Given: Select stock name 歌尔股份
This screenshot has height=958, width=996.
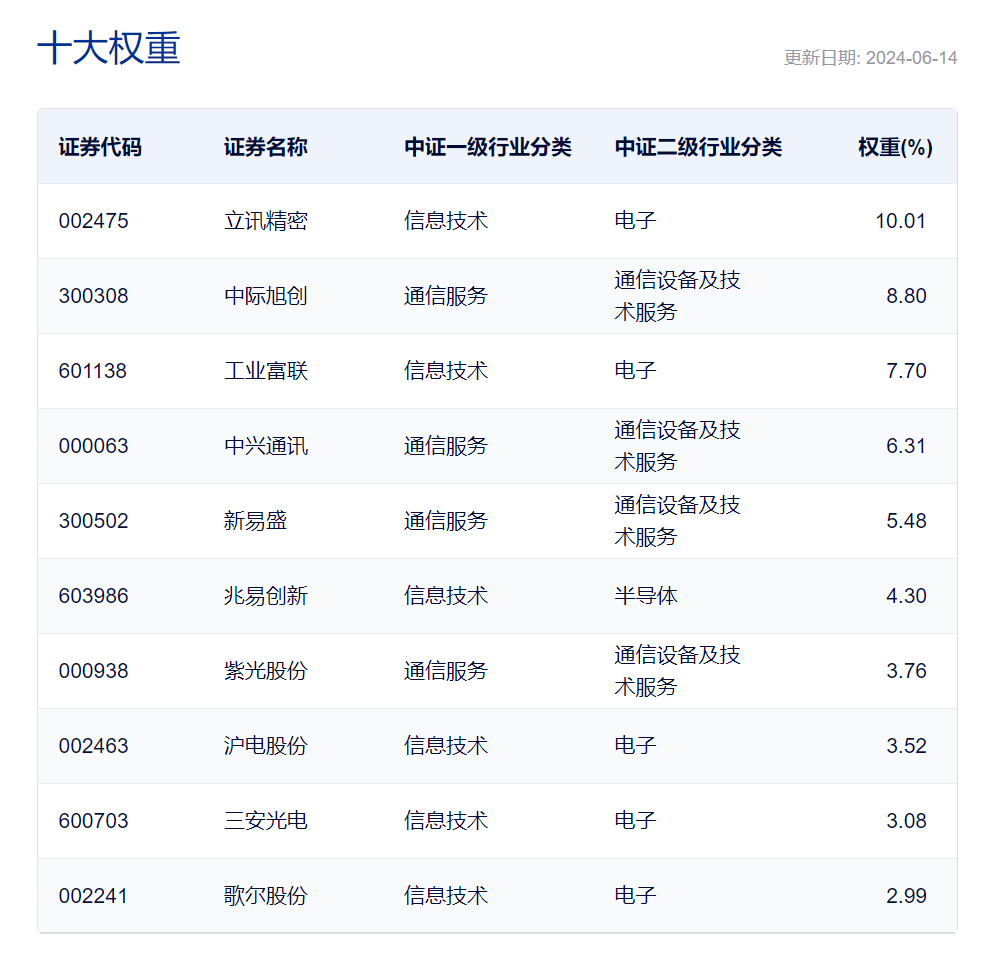Looking at the screenshot, I should (266, 896).
